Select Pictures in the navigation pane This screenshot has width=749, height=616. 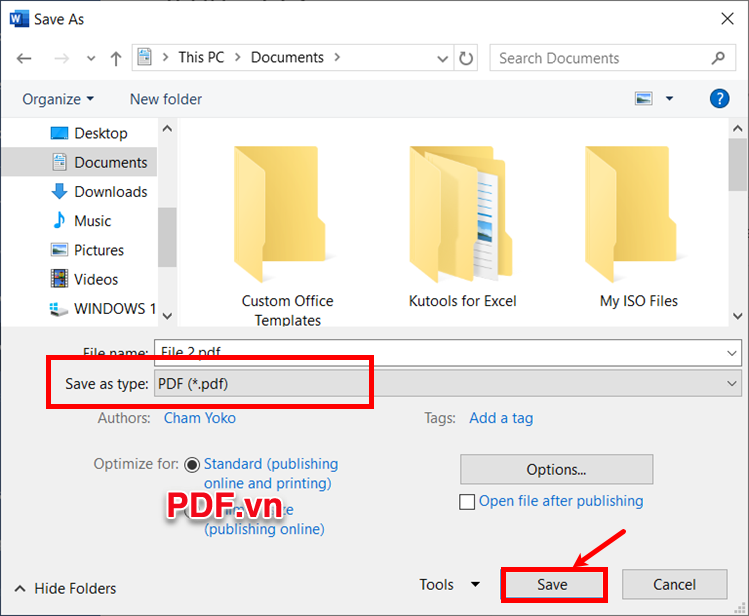(x=99, y=250)
